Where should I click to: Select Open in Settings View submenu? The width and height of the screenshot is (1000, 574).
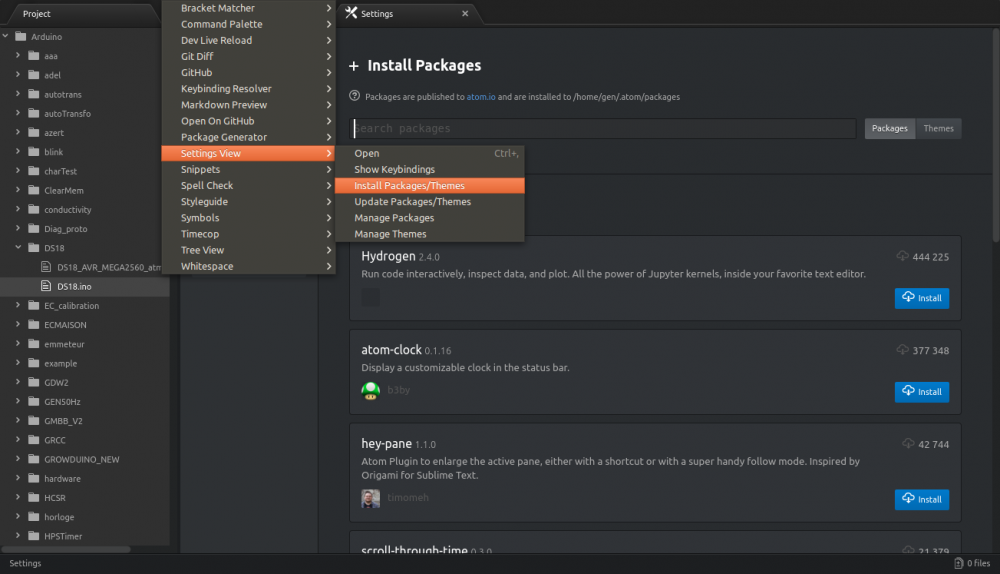pos(430,153)
